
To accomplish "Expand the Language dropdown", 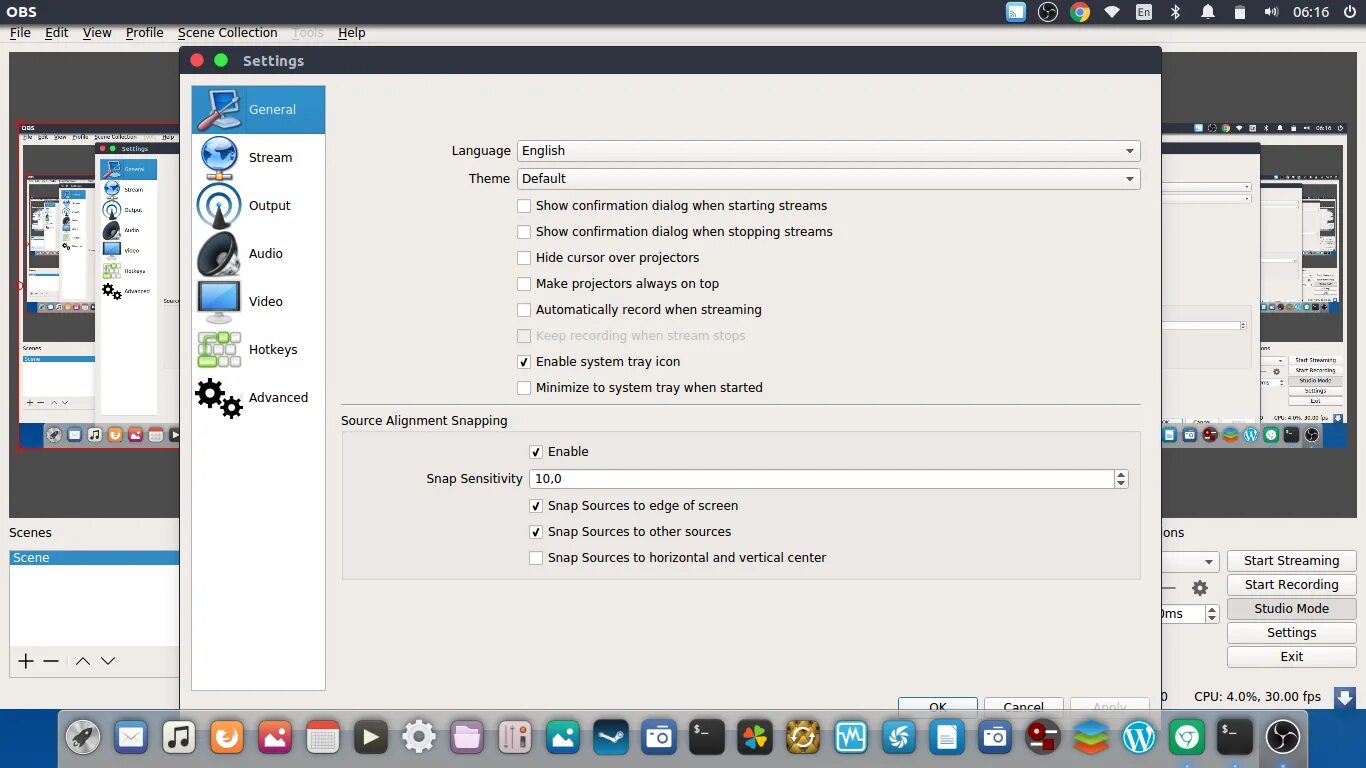I will point(828,151).
